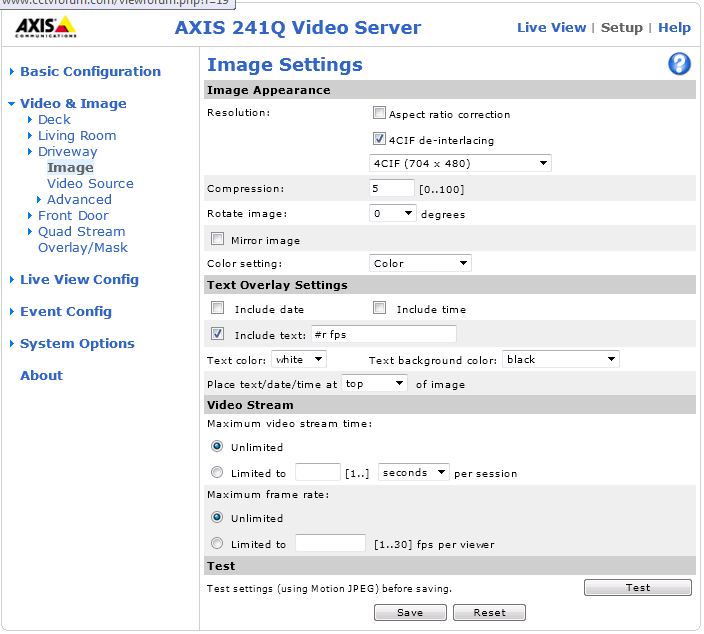The height and width of the screenshot is (634, 704).
Task: Expand the Basic Configuration arrow
Action: [x=12, y=72]
